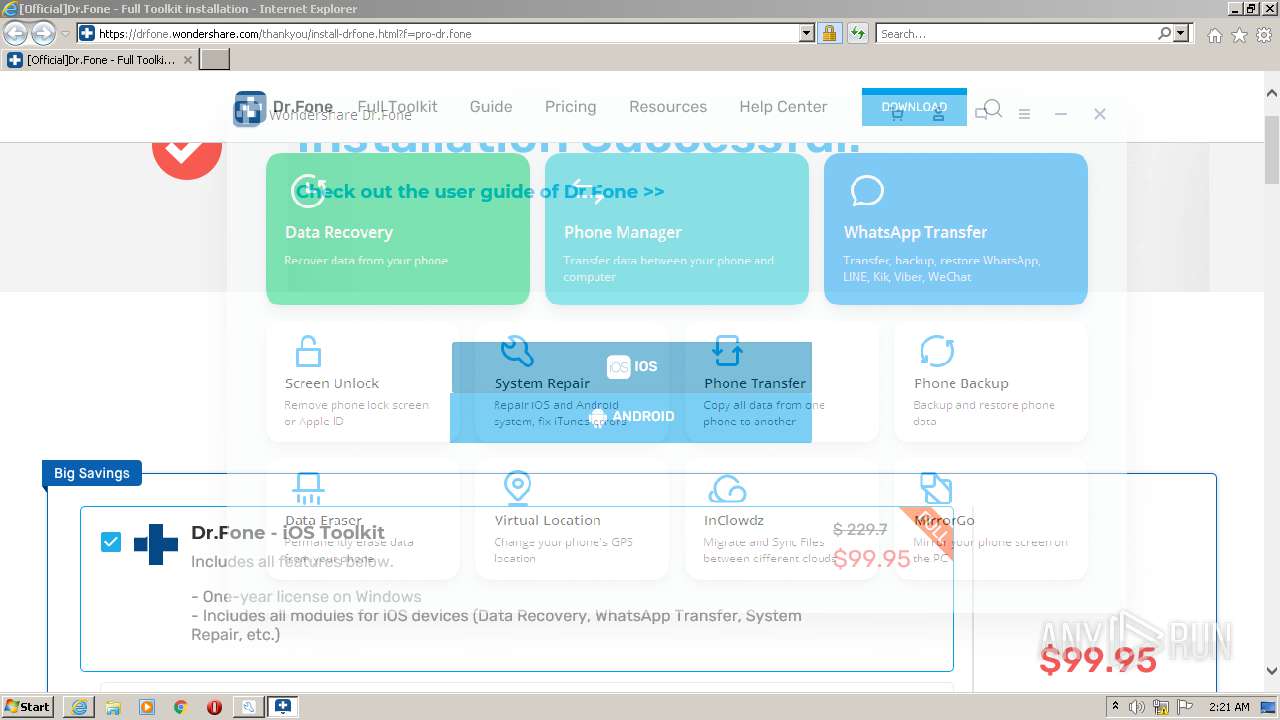Expand the address bar URL dropdown

tap(807, 33)
